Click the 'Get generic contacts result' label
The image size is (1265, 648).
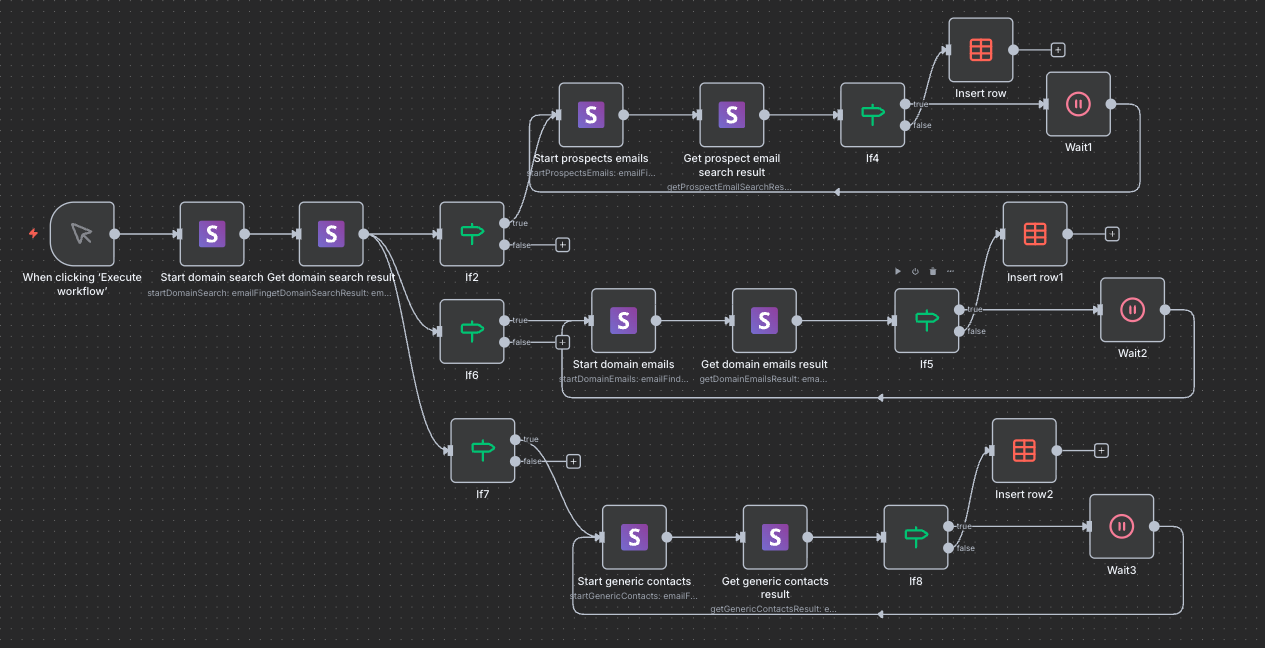tap(775, 587)
